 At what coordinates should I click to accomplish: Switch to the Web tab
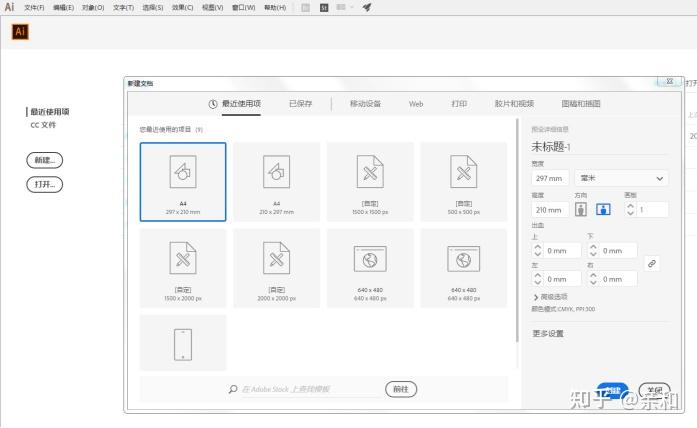tap(416, 104)
